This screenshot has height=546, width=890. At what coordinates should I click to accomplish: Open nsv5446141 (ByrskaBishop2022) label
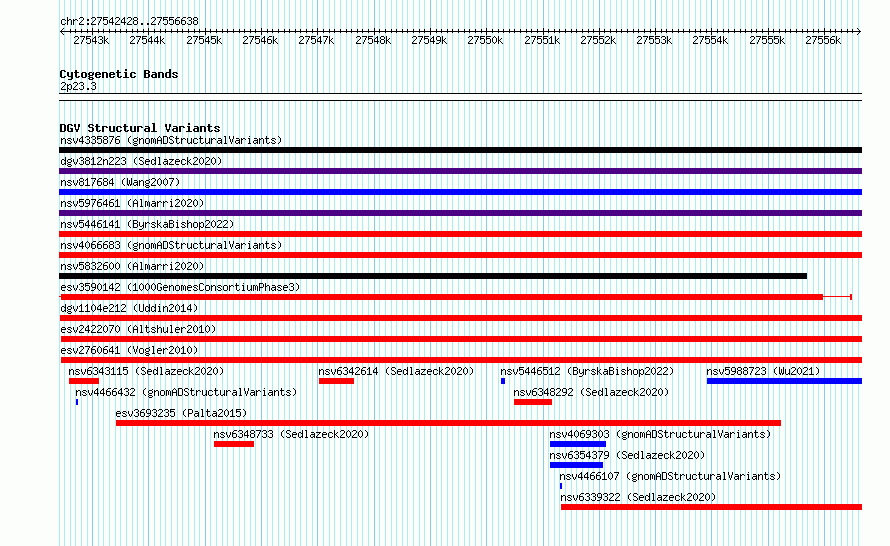[147, 224]
